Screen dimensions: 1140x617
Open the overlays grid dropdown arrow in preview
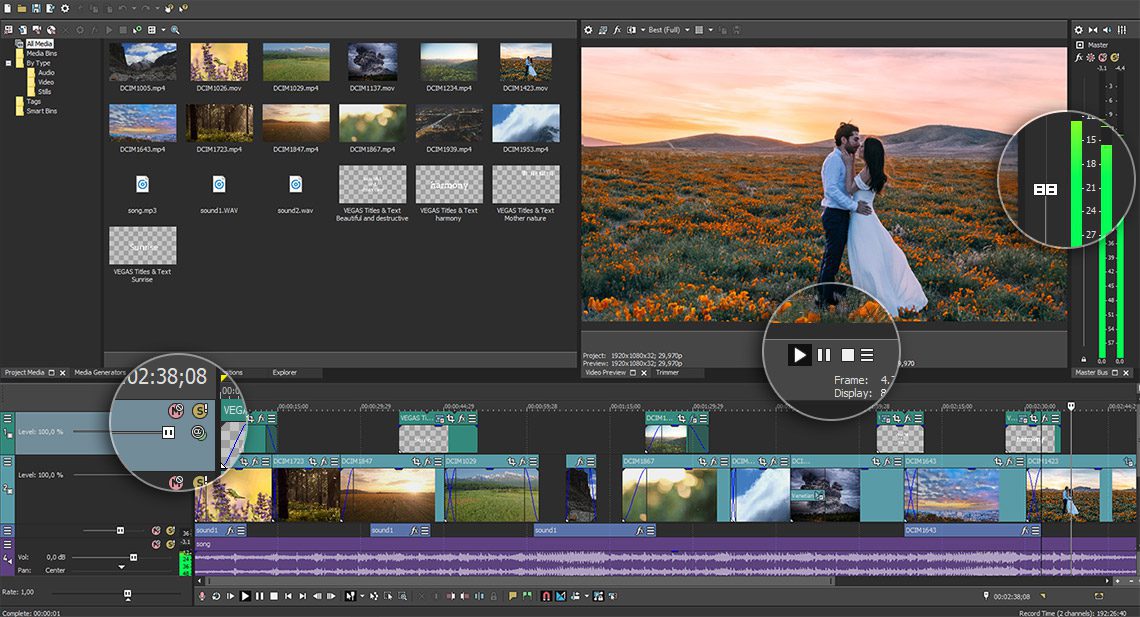(x=711, y=30)
